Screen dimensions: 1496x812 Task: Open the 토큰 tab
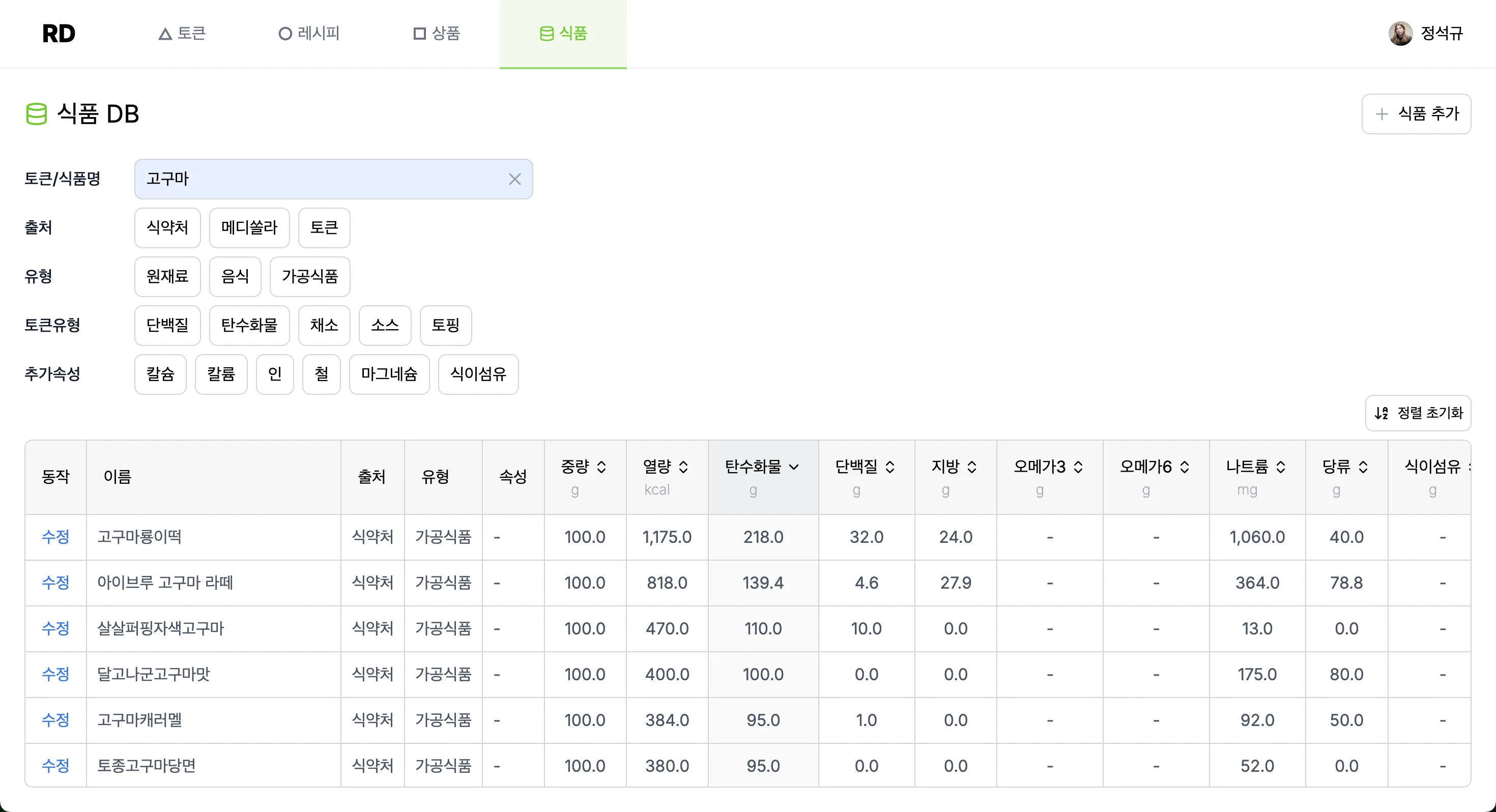pyautogui.click(x=182, y=34)
